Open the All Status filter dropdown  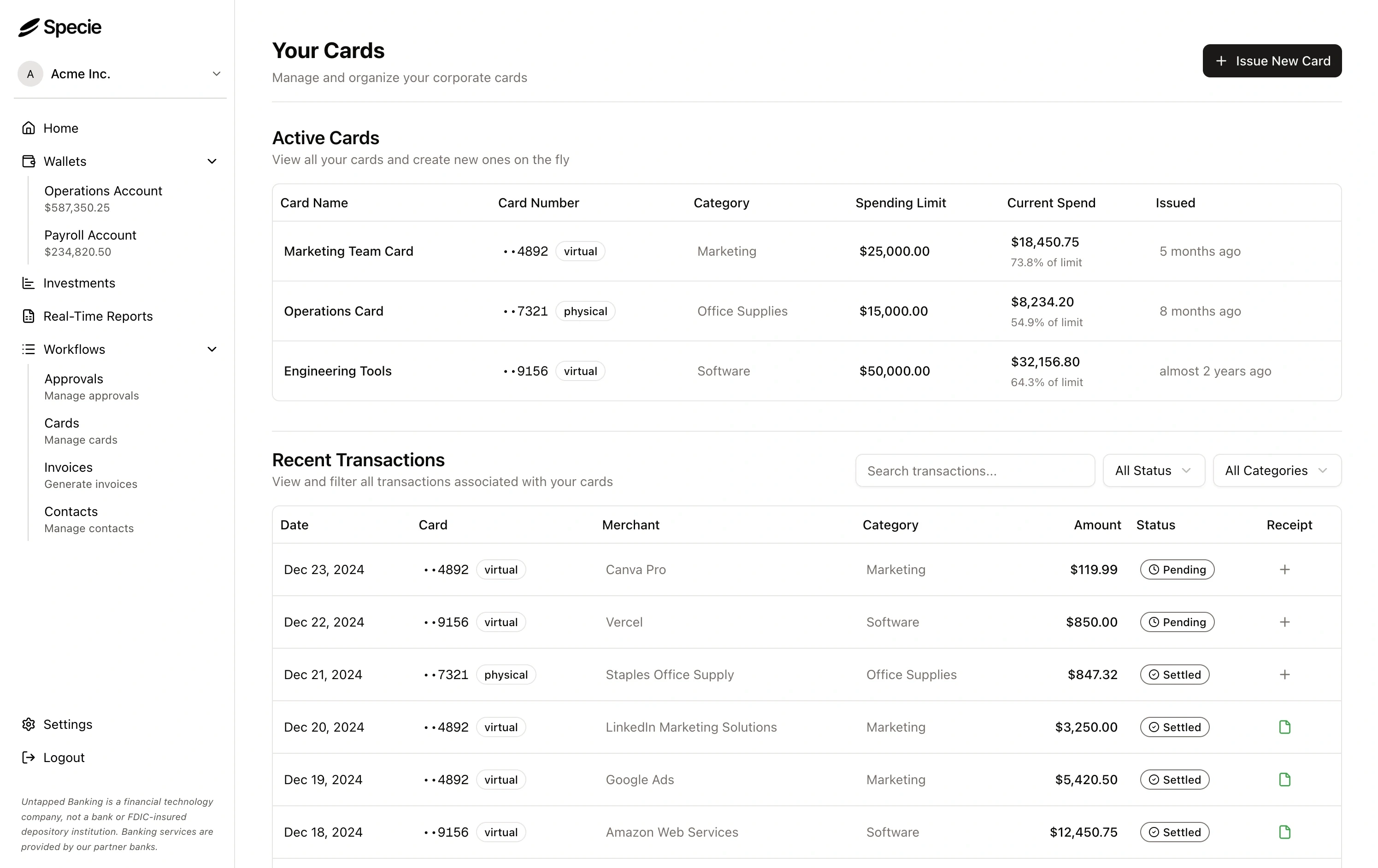[1153, 470]
